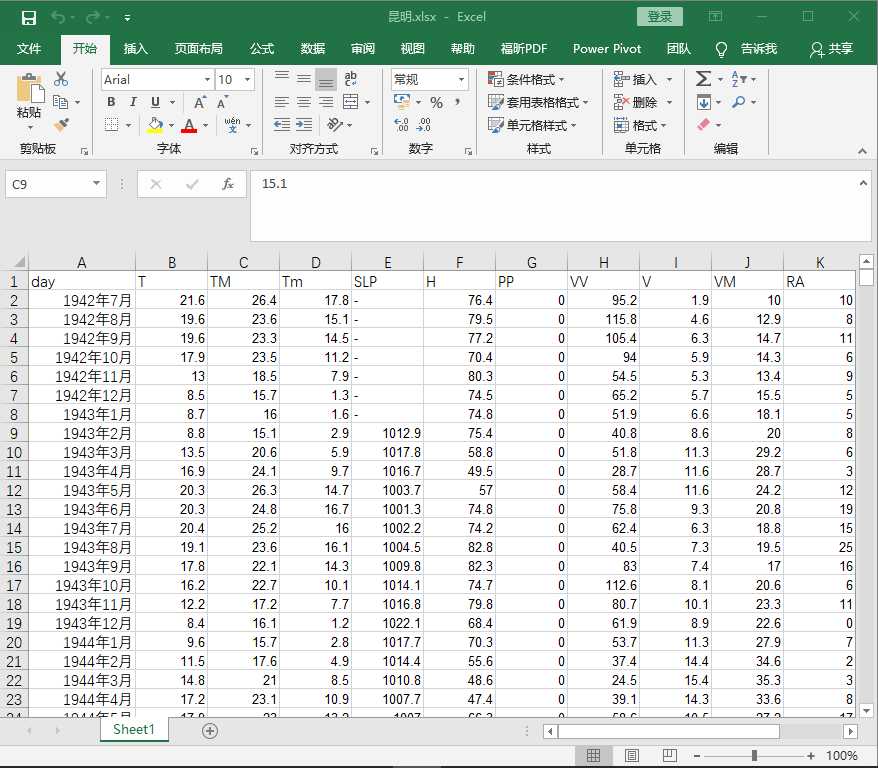Decrease indent icon
The image size is (878, 768).
[x=282, y=125]
